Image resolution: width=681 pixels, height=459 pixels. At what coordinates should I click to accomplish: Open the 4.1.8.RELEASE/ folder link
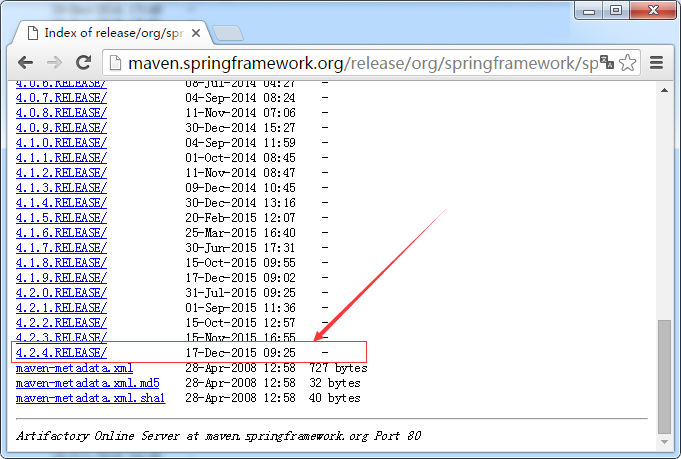61,263
